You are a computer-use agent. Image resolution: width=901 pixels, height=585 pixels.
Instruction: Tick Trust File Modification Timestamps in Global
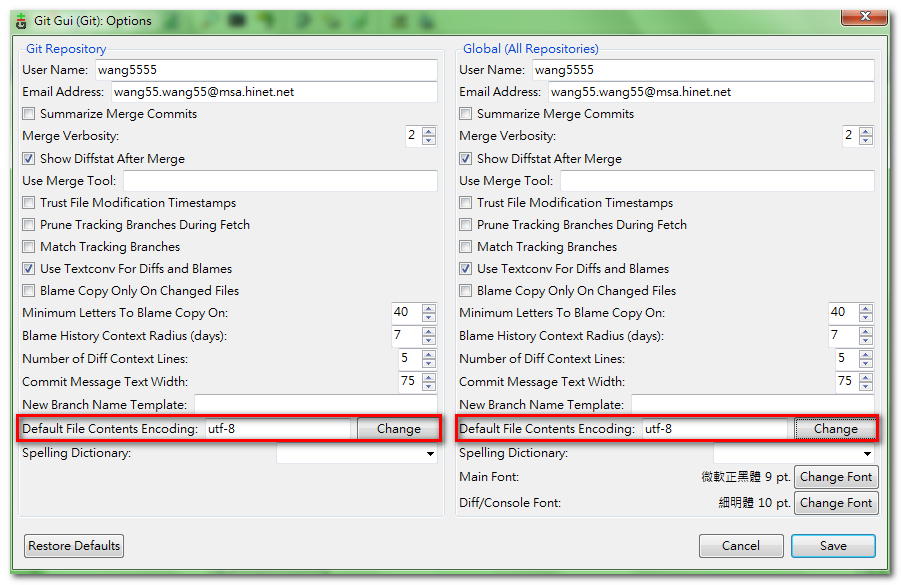click(x=466, y=203)
